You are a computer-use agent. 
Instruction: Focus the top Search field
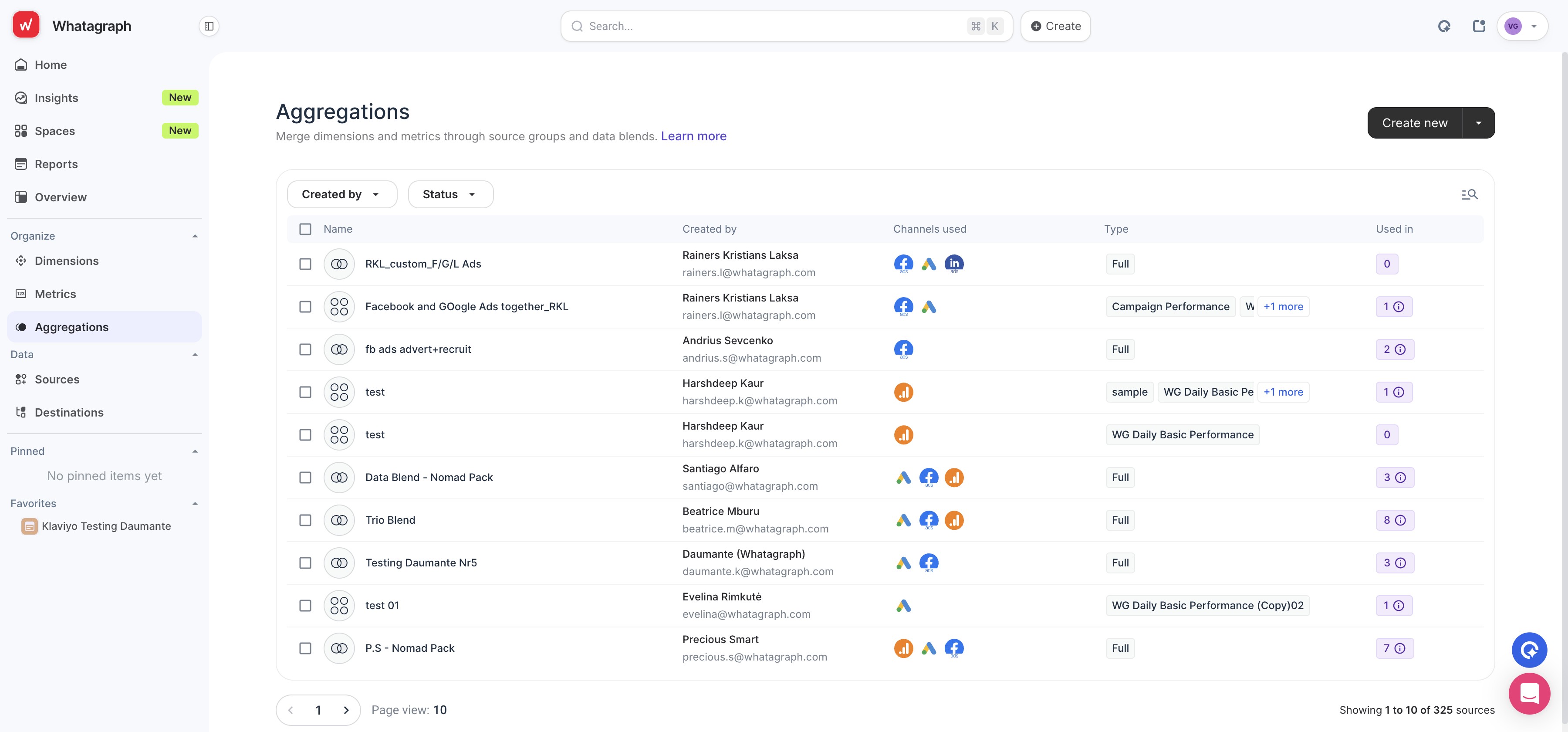click(x=787, y=26)
